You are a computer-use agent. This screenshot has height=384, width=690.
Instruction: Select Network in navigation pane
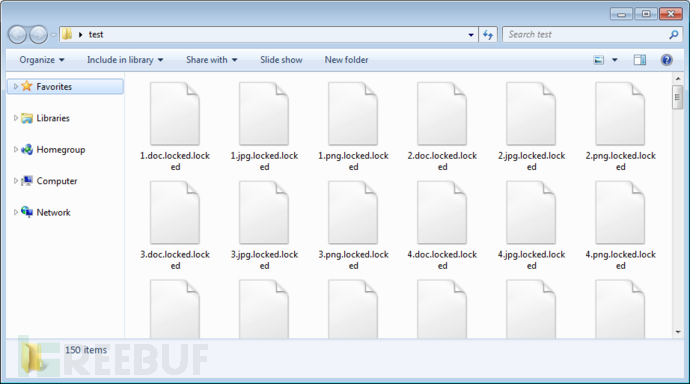click(53, 212)
